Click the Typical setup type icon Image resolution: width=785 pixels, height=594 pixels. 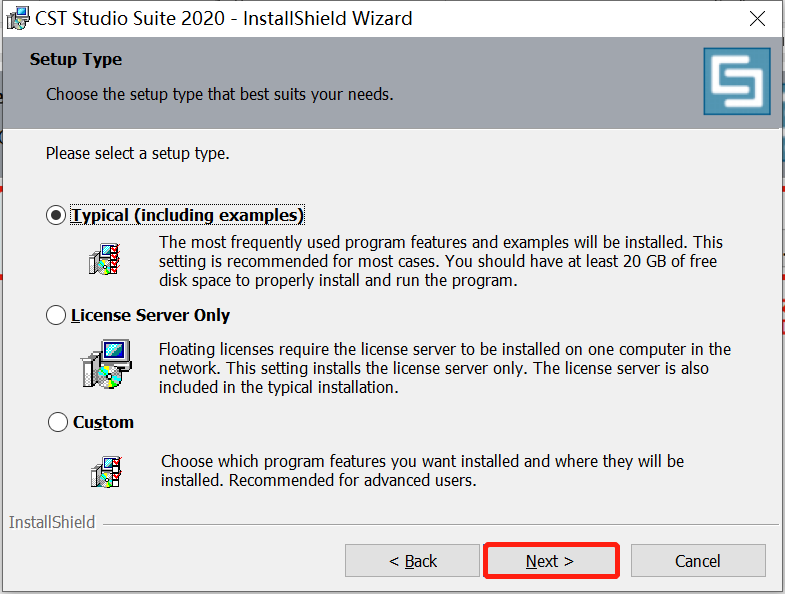point(106,259)
